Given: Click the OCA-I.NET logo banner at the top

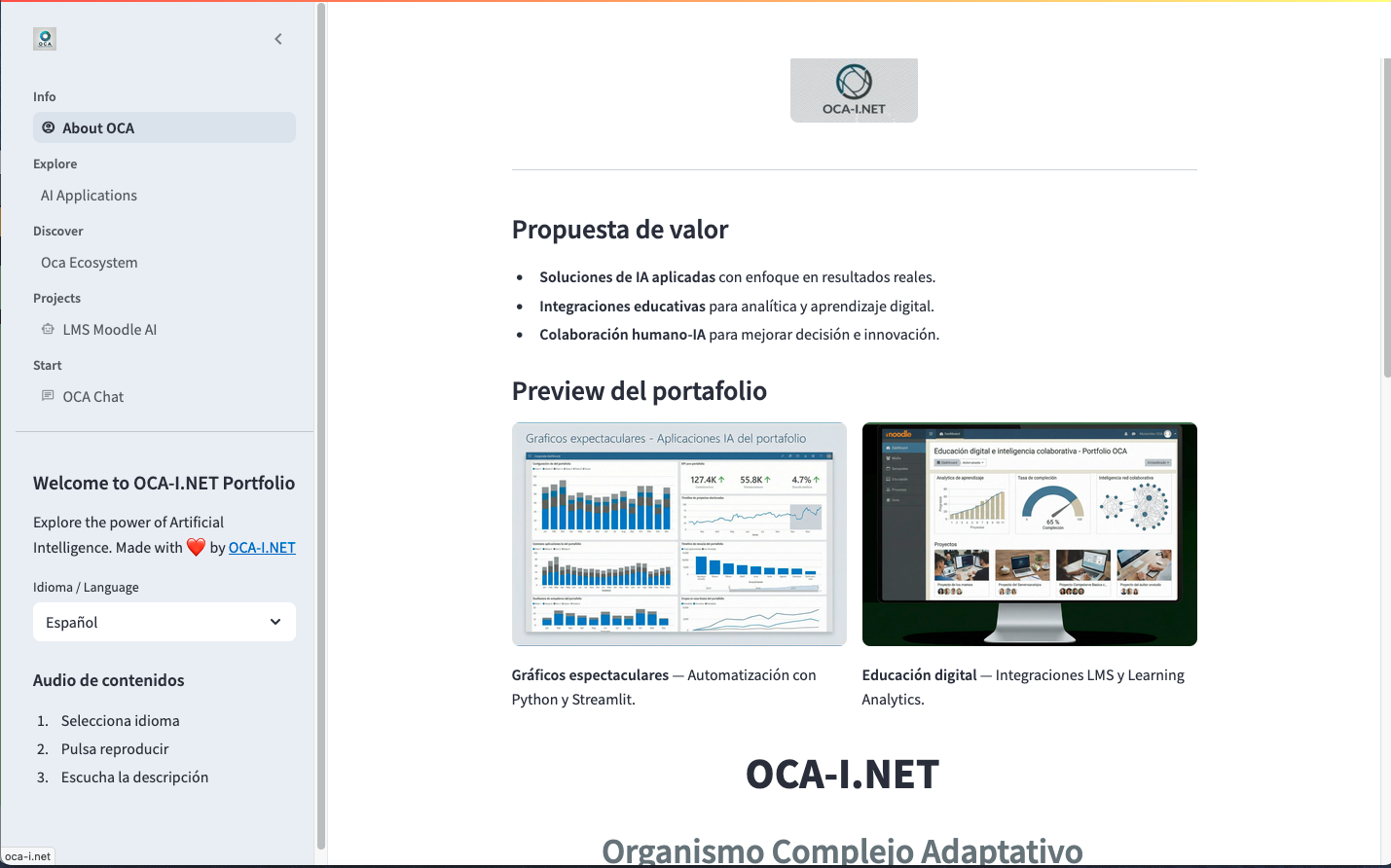Looking at the screenshot, I should pyautogui.click(x=854, y=90).
